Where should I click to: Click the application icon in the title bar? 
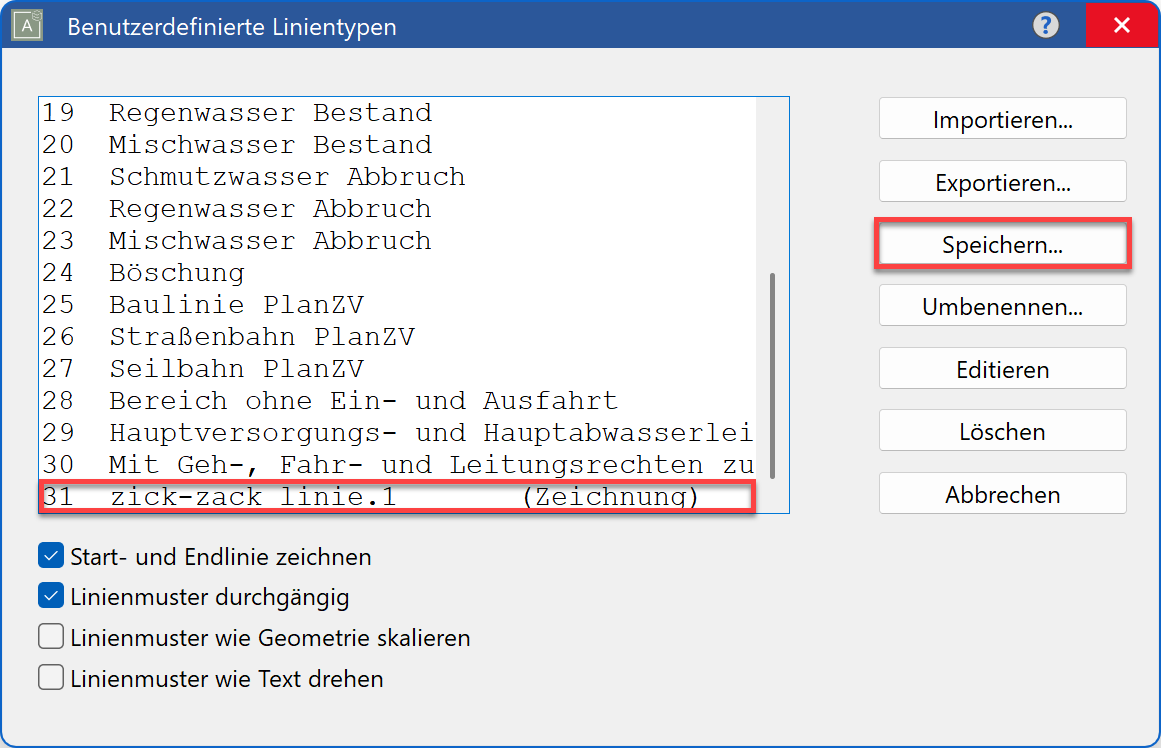26,25
